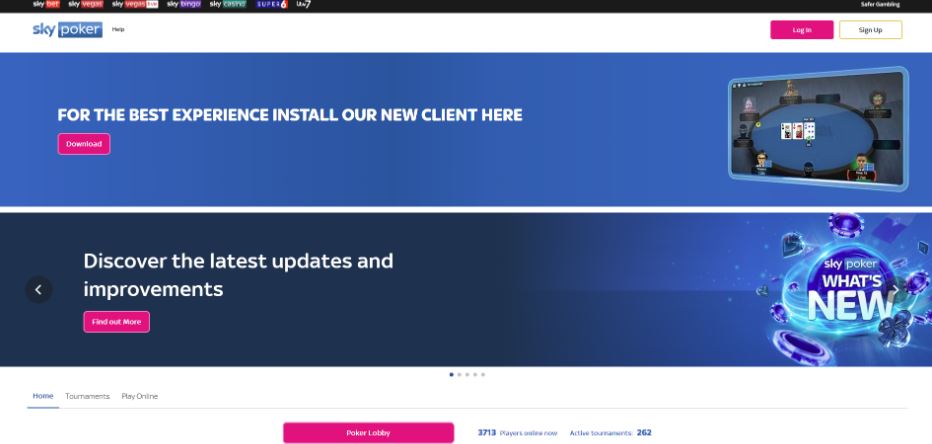Click the poker table client thumbnail
The height and width of the screenshot is (444, 932).
[x=818, y=129]
